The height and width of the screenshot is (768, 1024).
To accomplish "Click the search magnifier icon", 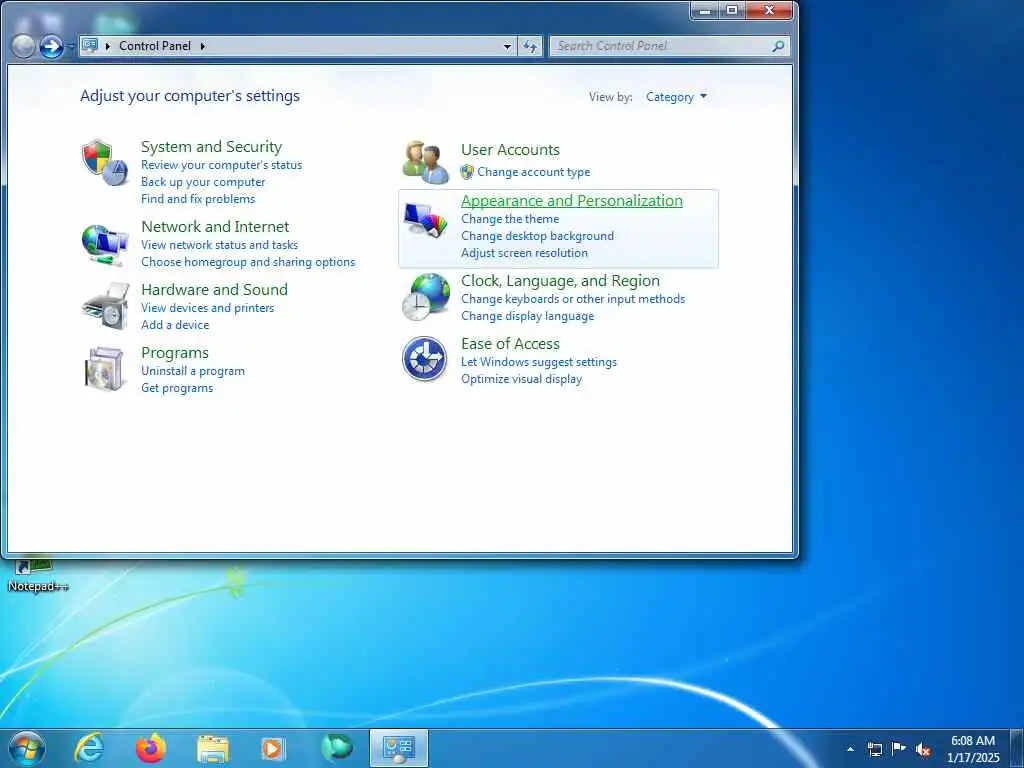I will click(x=778, y=46).
